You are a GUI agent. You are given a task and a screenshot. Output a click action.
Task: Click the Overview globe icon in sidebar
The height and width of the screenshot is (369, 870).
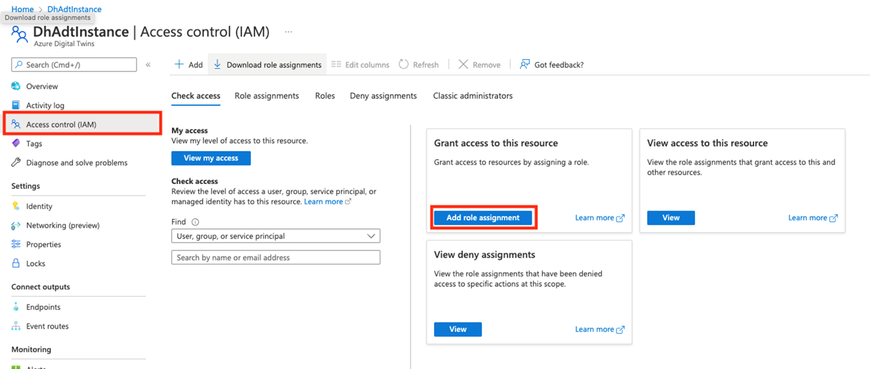pos(16,86)
